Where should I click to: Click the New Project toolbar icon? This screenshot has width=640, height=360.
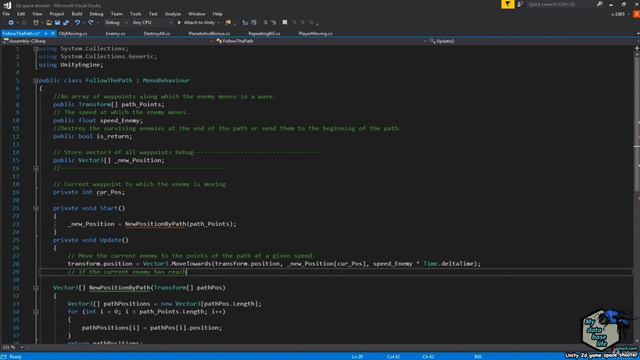[36, 22]
